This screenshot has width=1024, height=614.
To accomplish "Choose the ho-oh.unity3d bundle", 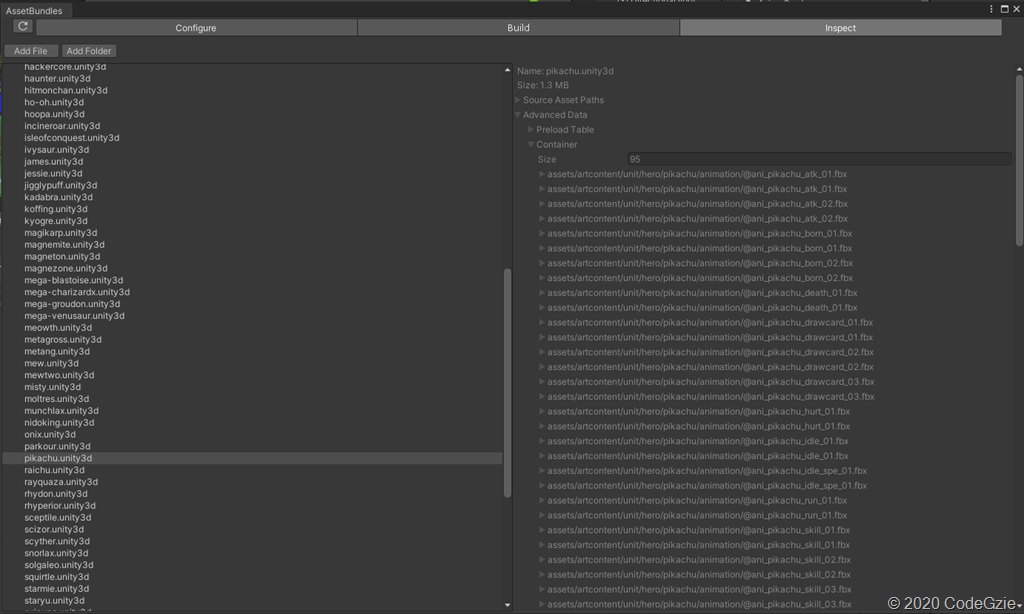I will [54, 102].
